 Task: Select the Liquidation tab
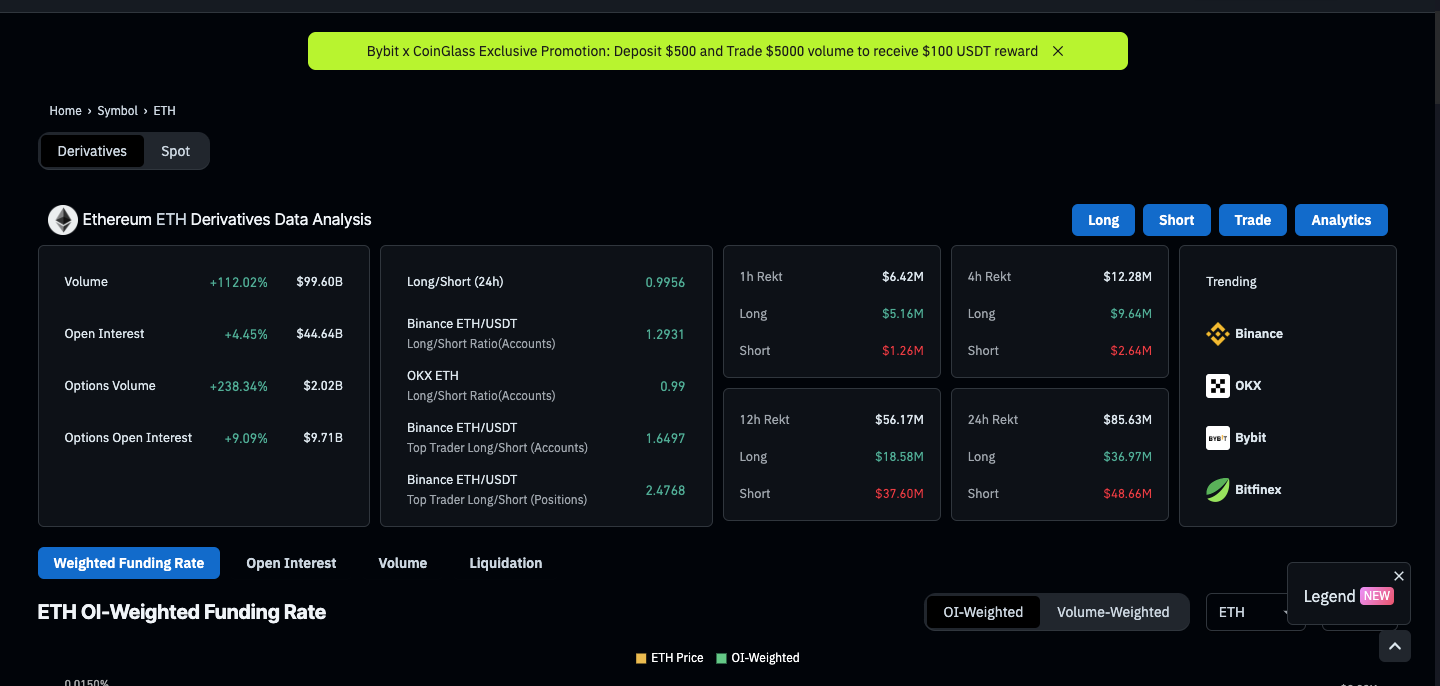(x=506, y=563)
